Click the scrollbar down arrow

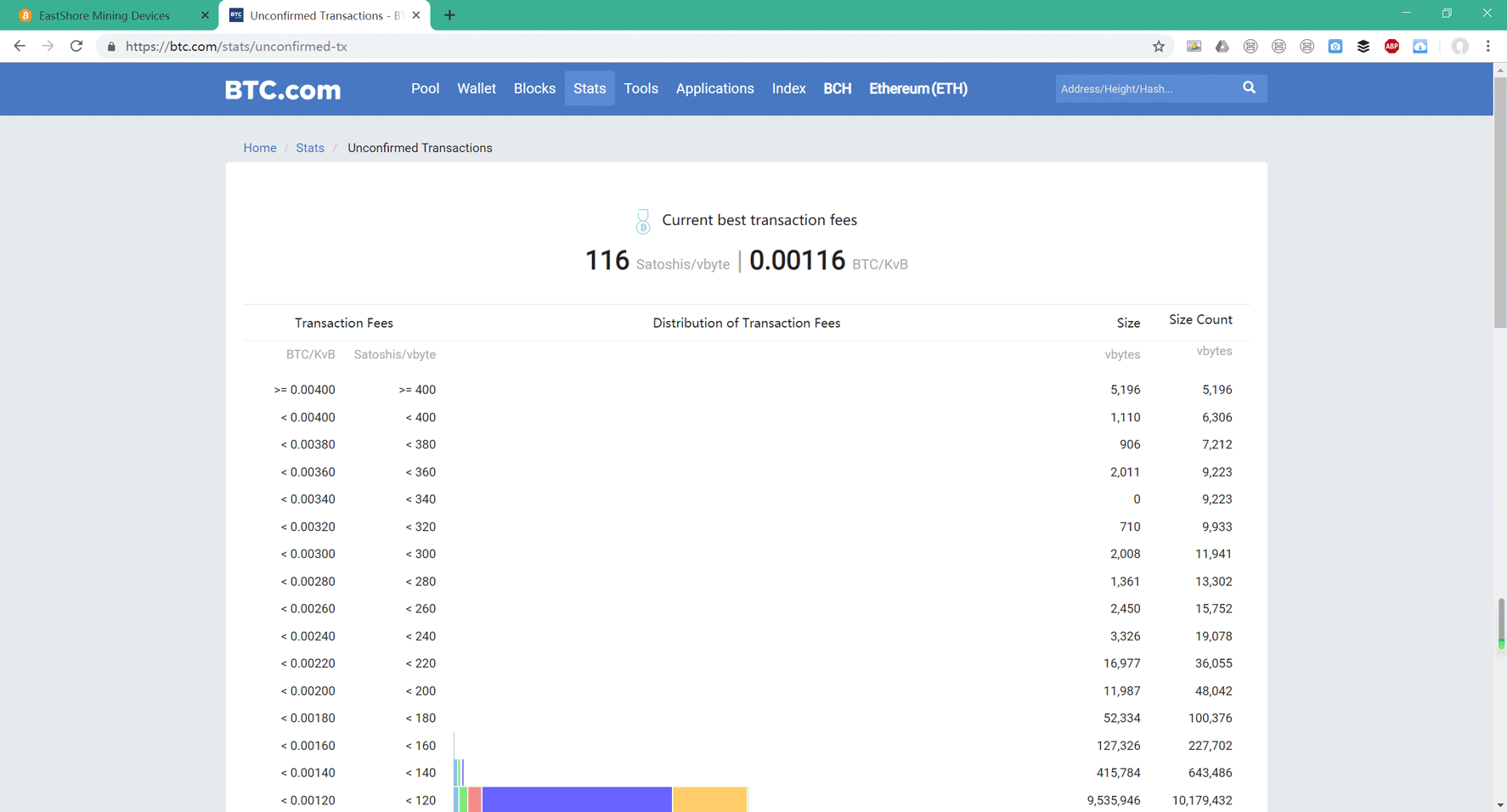click(x=1500, y=804)
